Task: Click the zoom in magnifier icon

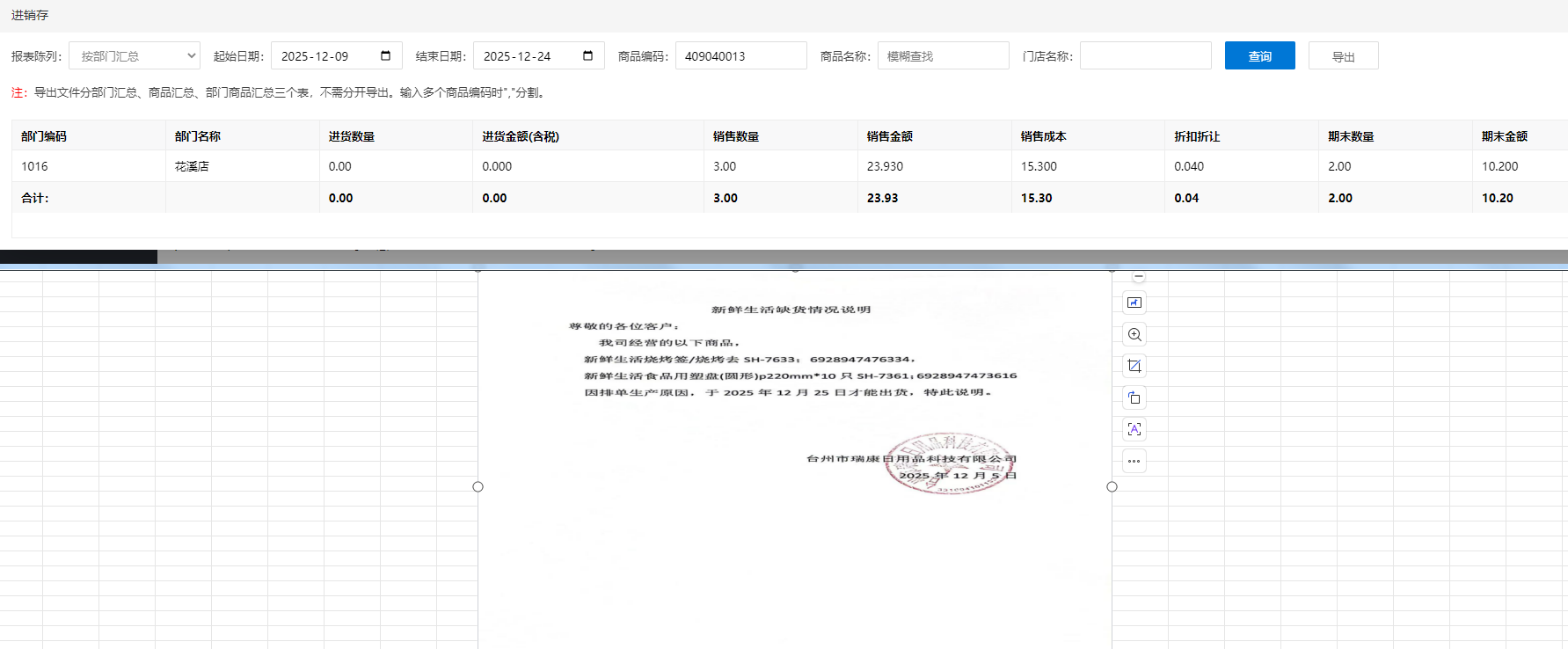Action: tap(1134, 335)
